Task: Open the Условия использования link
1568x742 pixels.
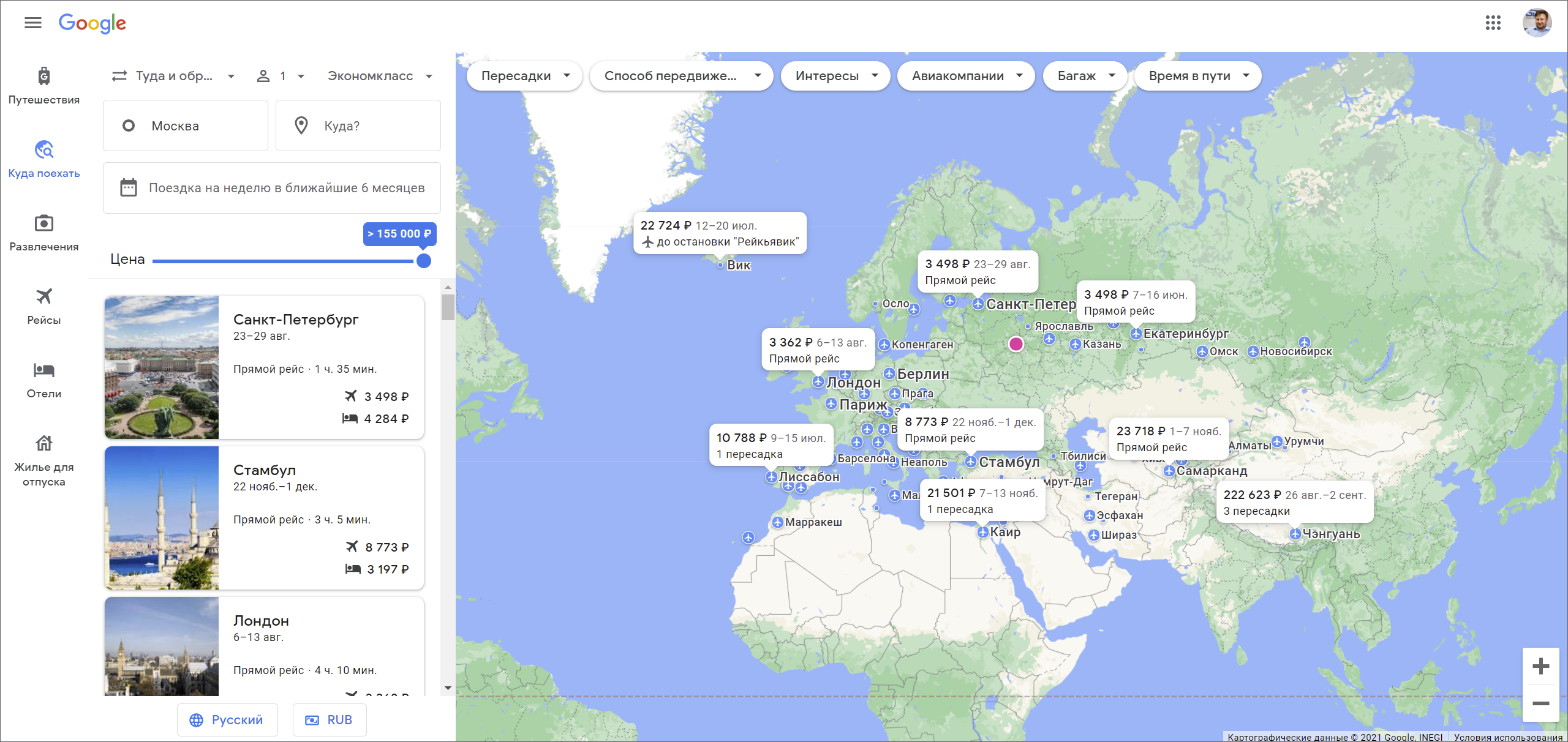Action: [x=1508, y=737]
